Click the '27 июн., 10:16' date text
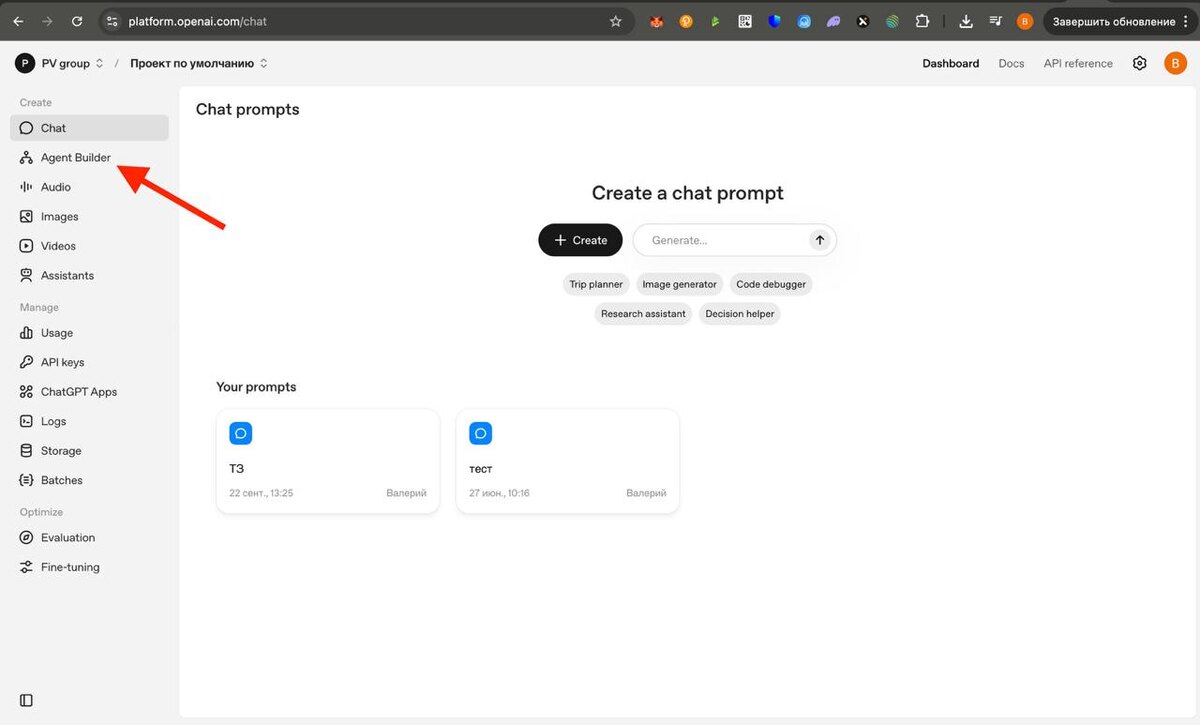Viewport: 1200px width, 725px height. (x=500, y=493)
